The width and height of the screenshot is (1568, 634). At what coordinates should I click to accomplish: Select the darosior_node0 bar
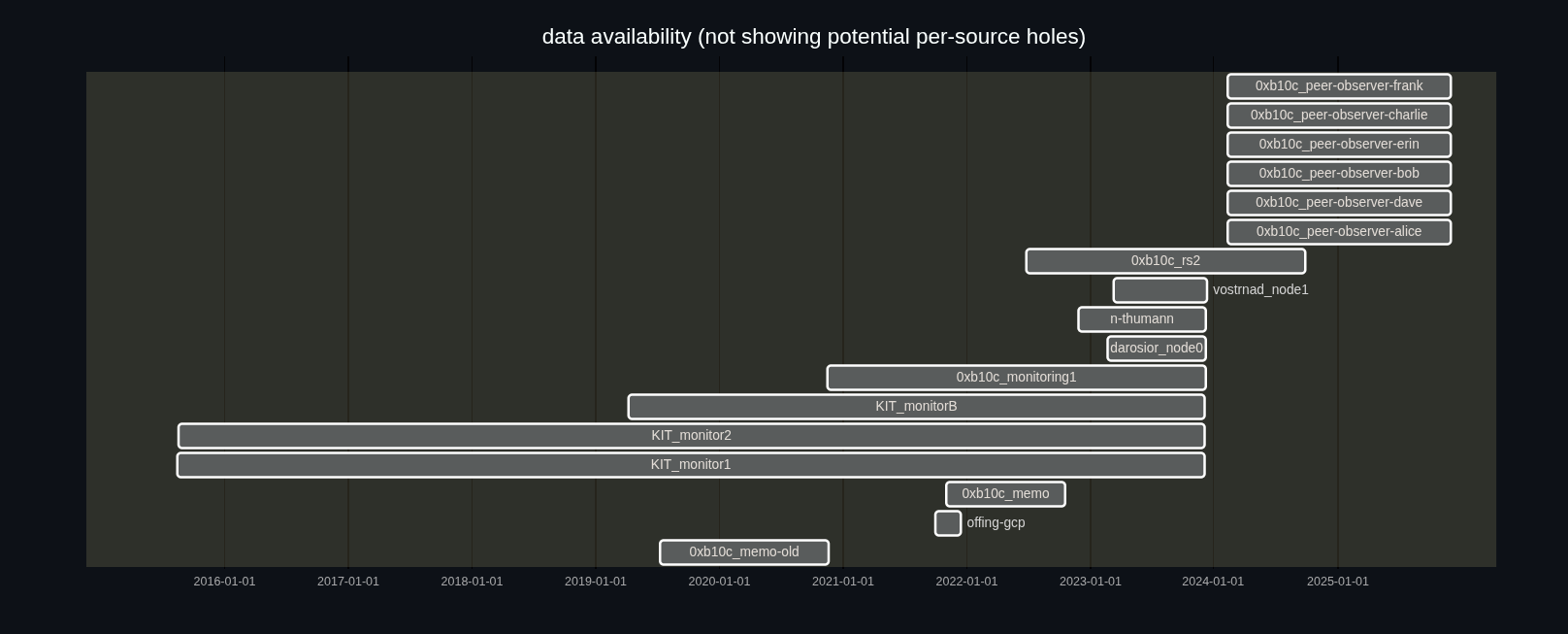click(1156, 349)
